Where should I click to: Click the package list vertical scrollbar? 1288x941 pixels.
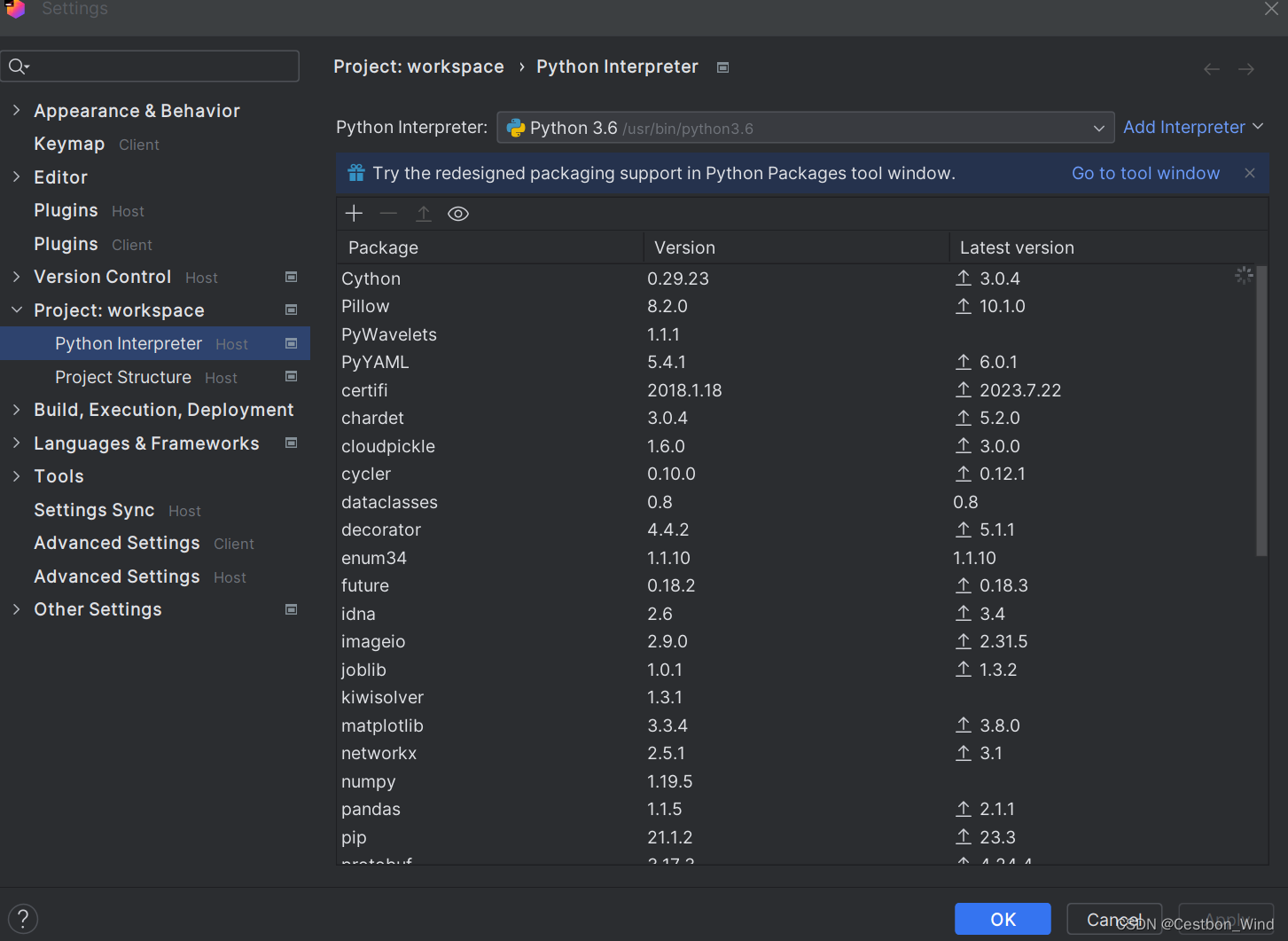1261,410
